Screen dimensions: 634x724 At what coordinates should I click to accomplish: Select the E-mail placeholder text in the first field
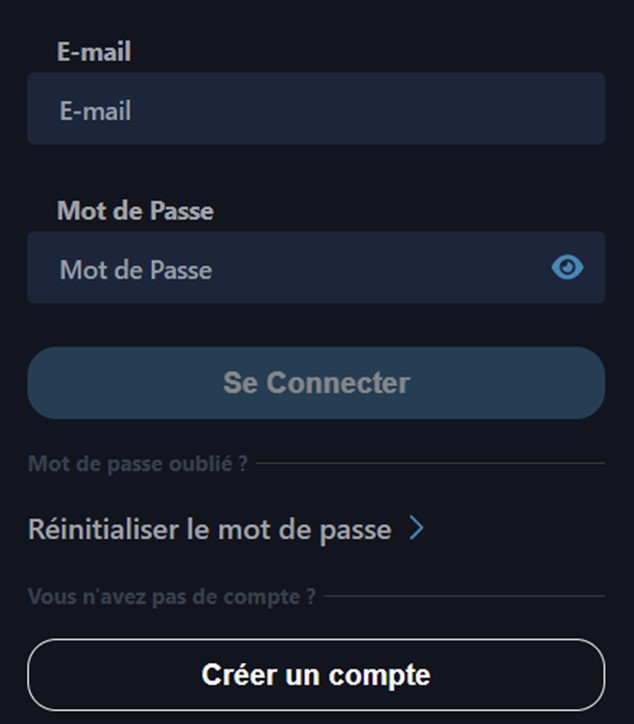coord(96,111)
